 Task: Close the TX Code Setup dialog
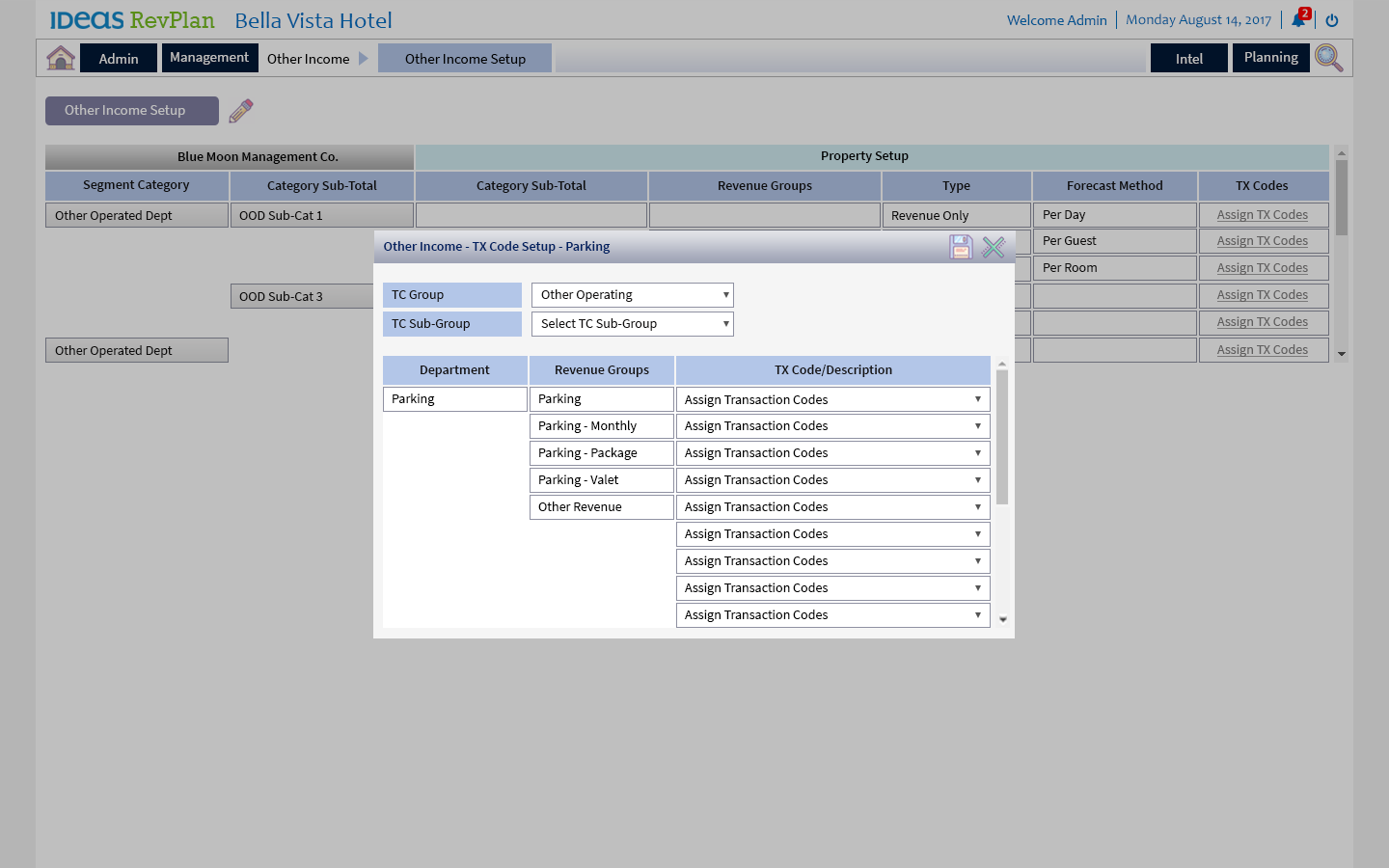coord(994,247)
